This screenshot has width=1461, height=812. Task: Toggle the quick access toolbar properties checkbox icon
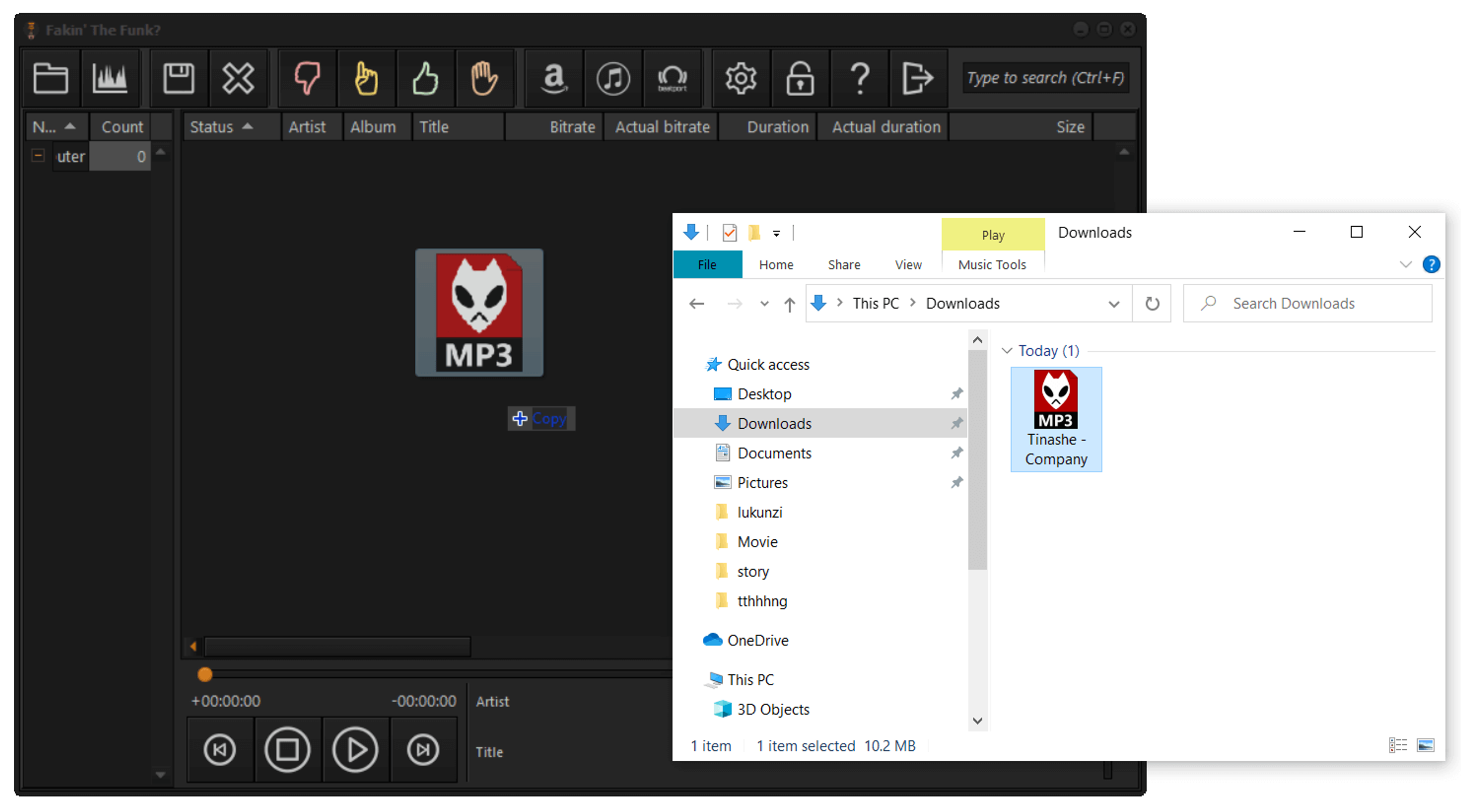[729, 232]
